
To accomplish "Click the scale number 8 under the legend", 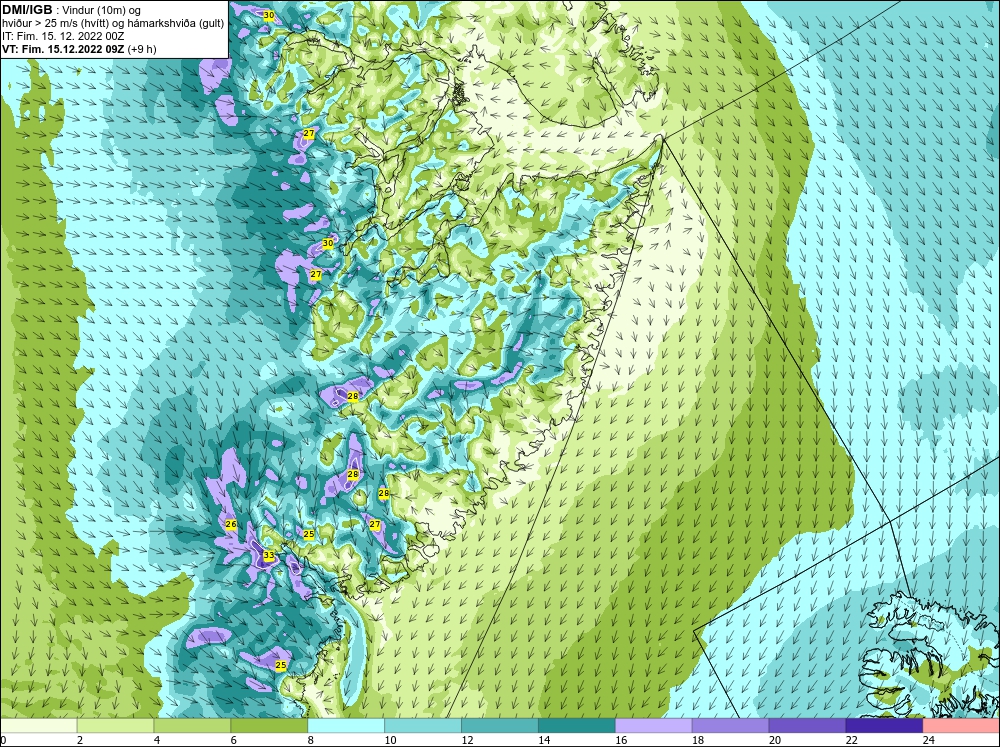I will click(x=311, y=740).
